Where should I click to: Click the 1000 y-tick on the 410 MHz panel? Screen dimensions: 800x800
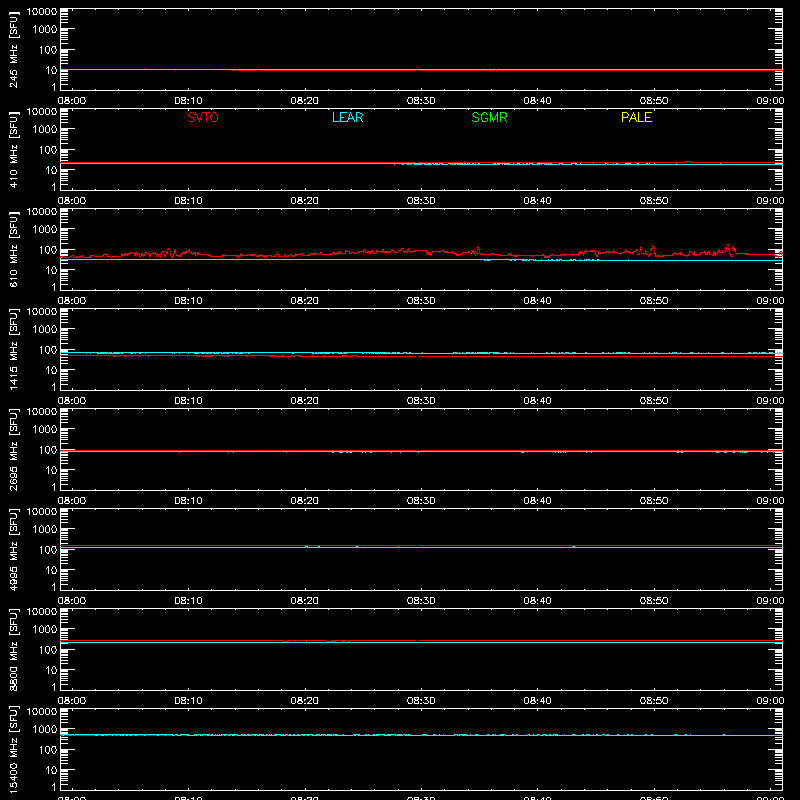click(x=45, y=130)
